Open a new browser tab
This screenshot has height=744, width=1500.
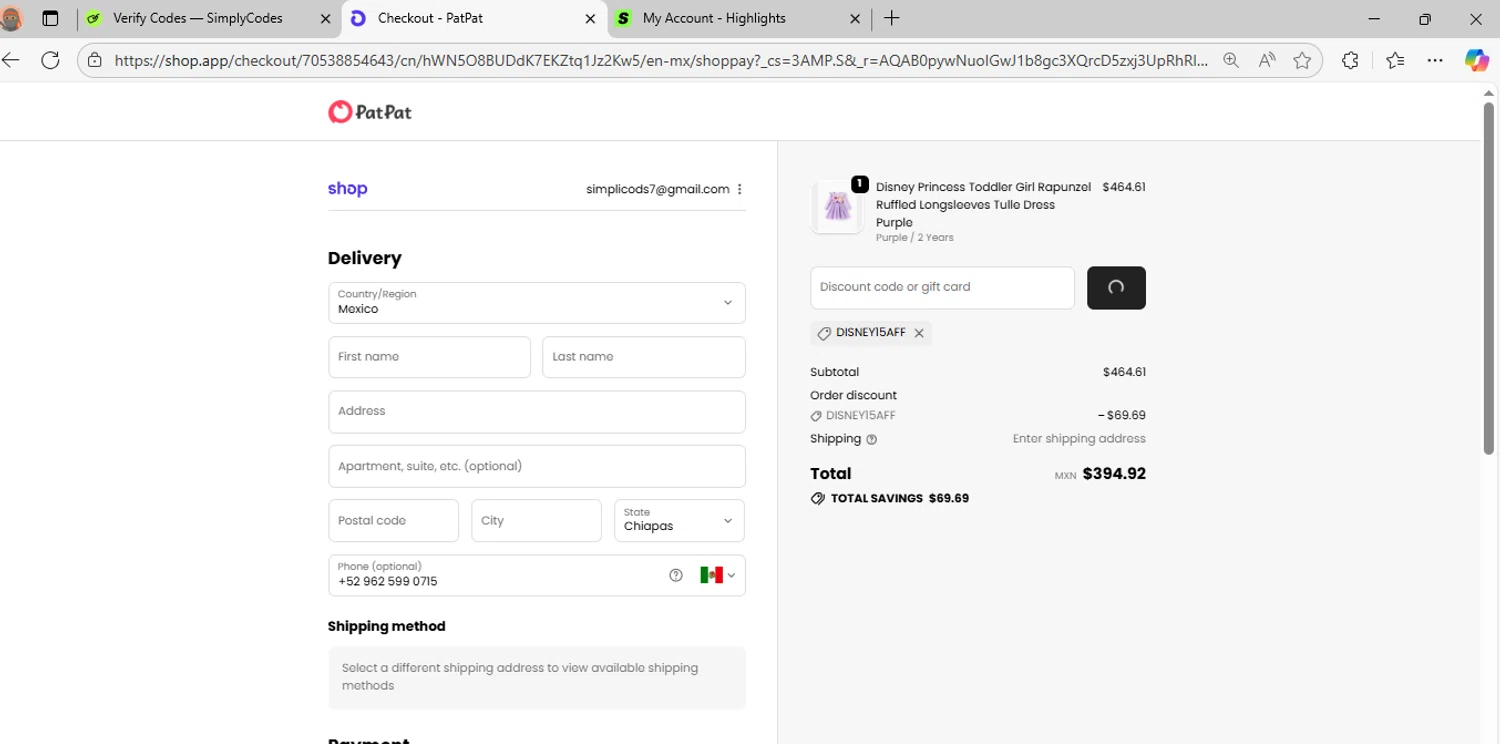892,18
